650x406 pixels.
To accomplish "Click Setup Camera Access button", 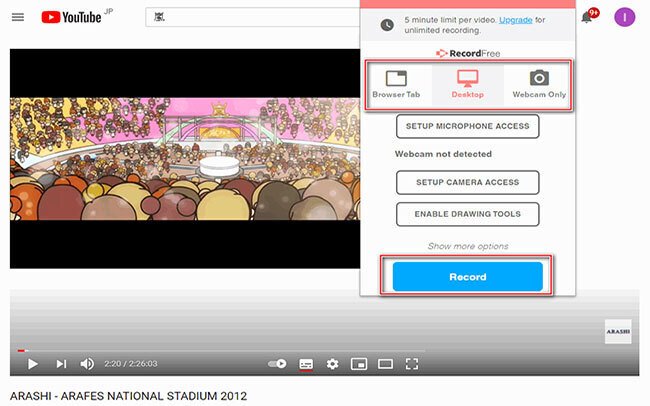I will tap(468, 182).
